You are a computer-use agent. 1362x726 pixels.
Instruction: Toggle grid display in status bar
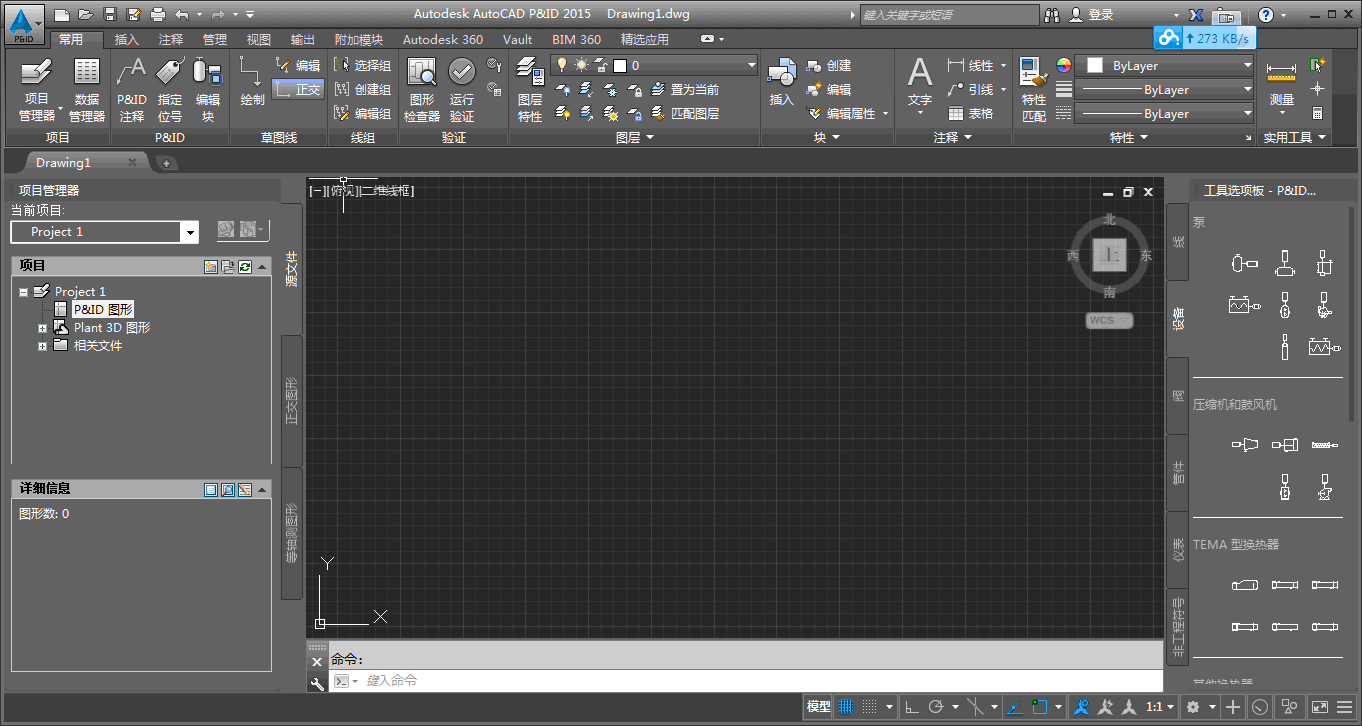coord(846,707)
